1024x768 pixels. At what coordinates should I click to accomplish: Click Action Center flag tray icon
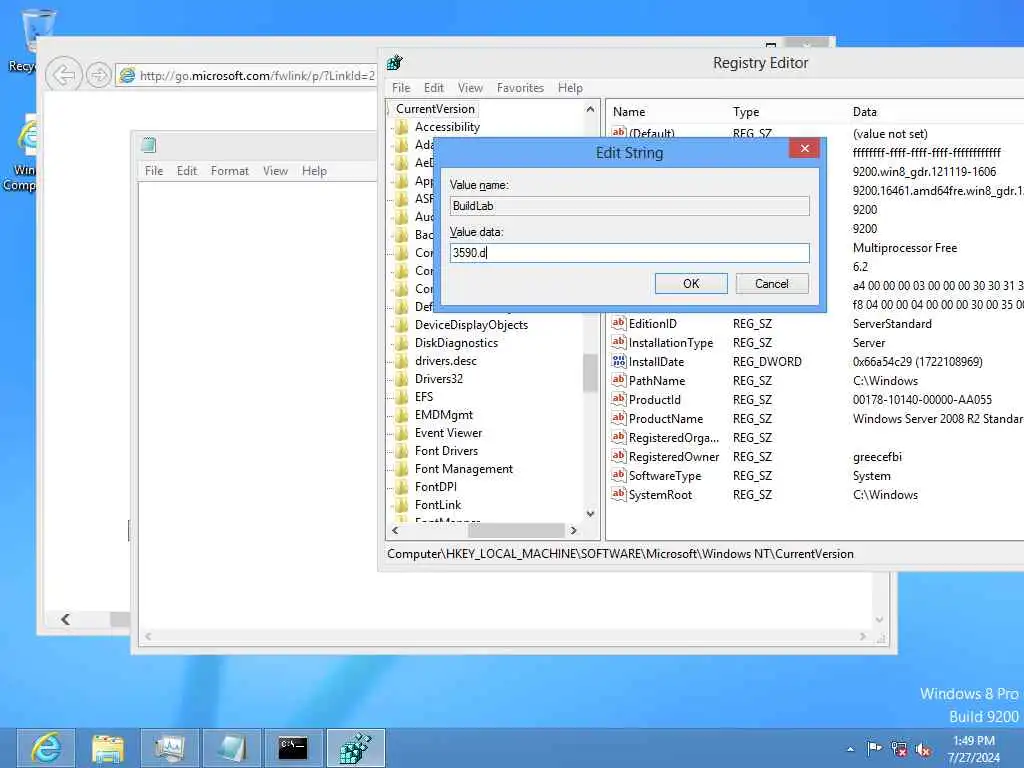[874, 748]
